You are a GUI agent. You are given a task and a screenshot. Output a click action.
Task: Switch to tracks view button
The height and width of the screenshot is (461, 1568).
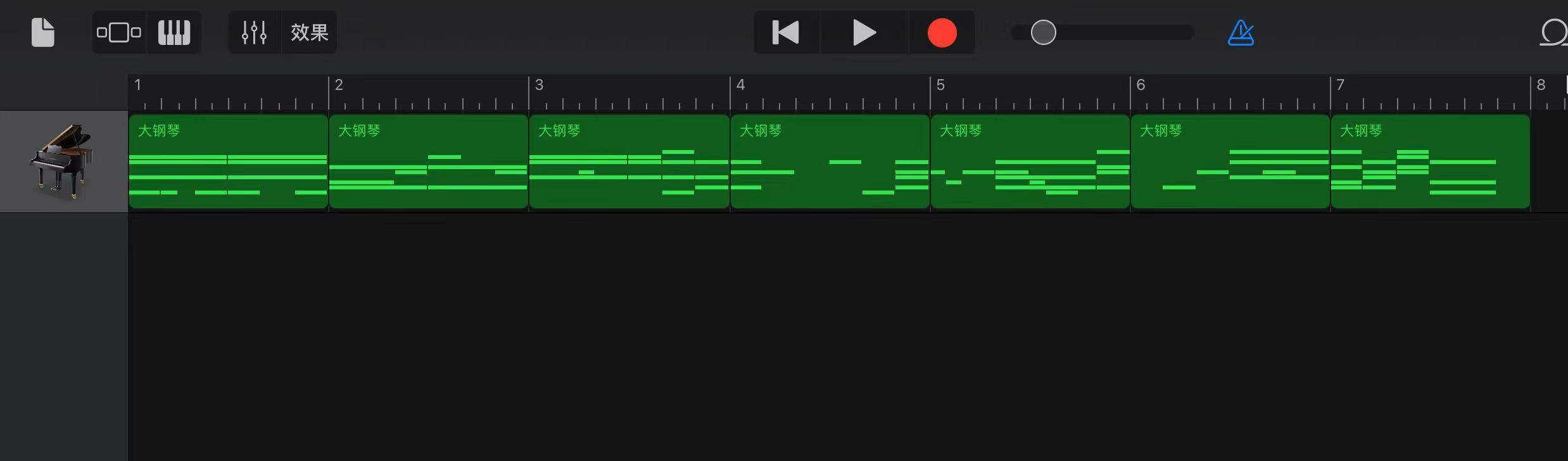(119, 32)
